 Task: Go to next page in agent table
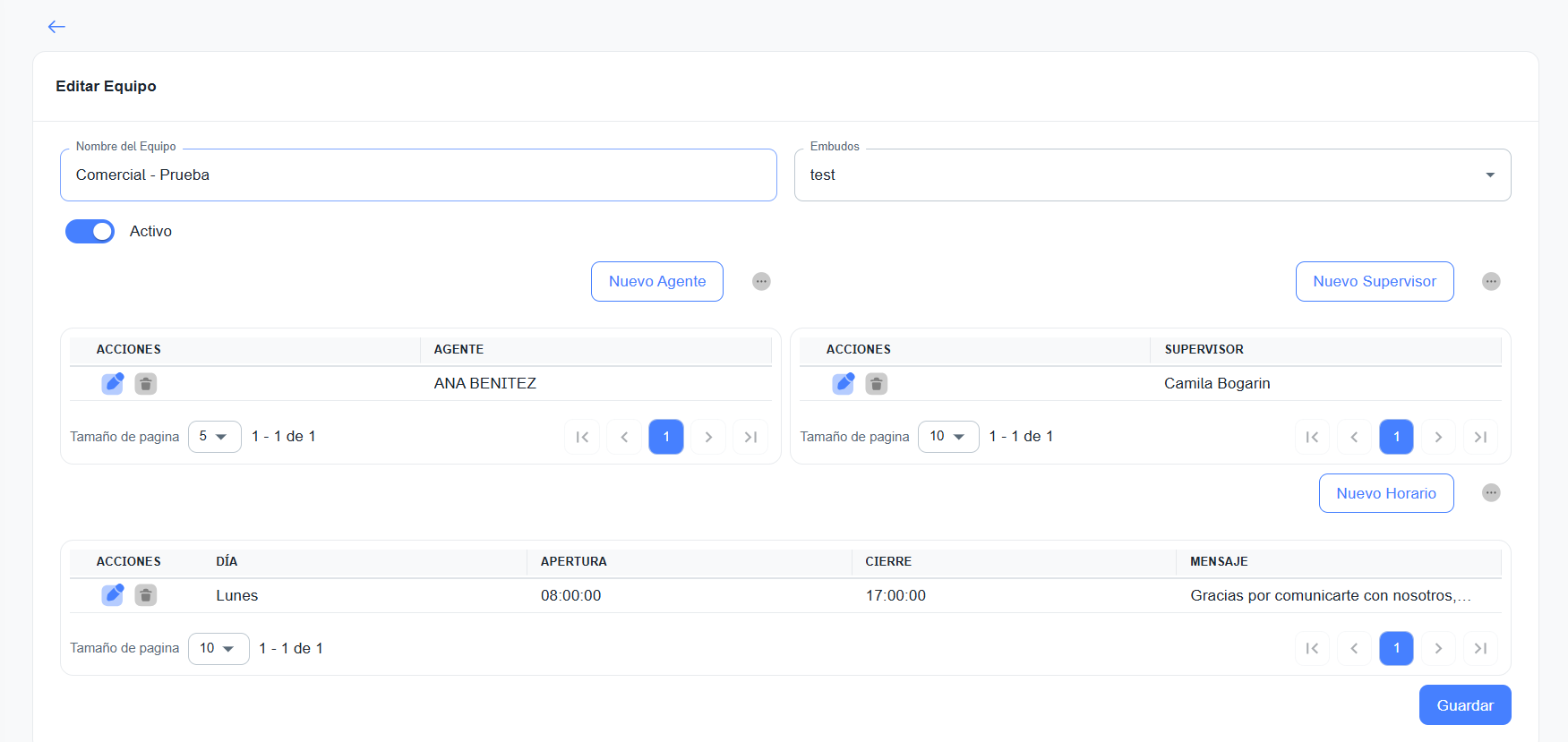(708, 437)
